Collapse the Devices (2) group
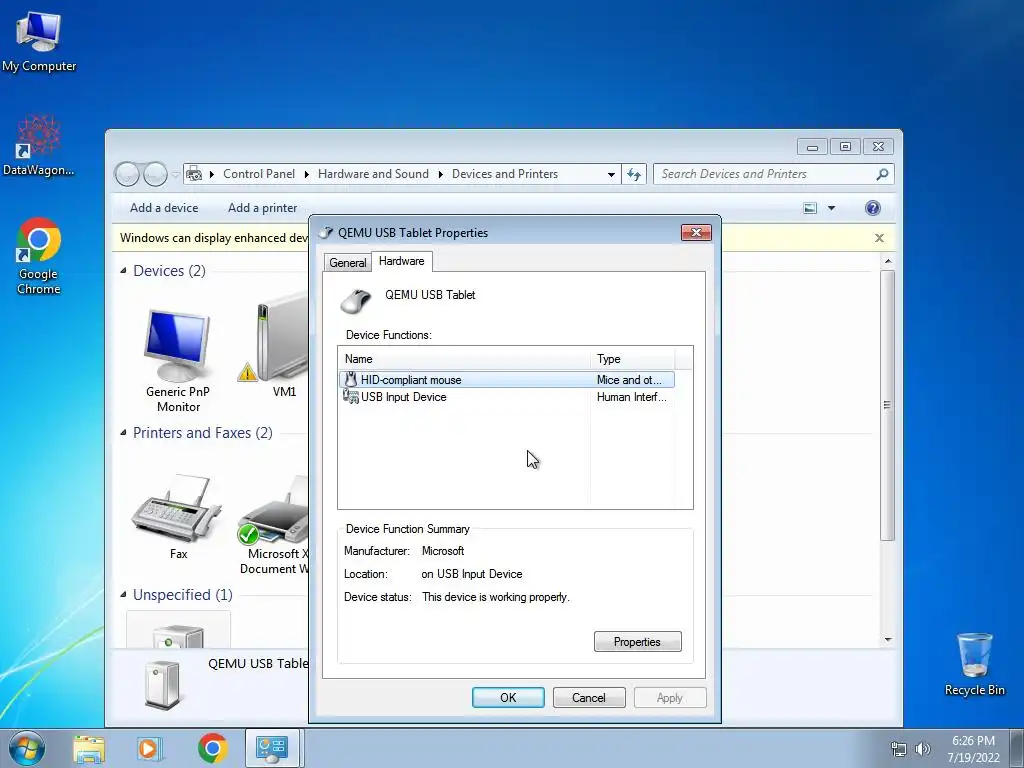Screen dimensions: 1024x768 pyautogui.click(x=123, y=270)
